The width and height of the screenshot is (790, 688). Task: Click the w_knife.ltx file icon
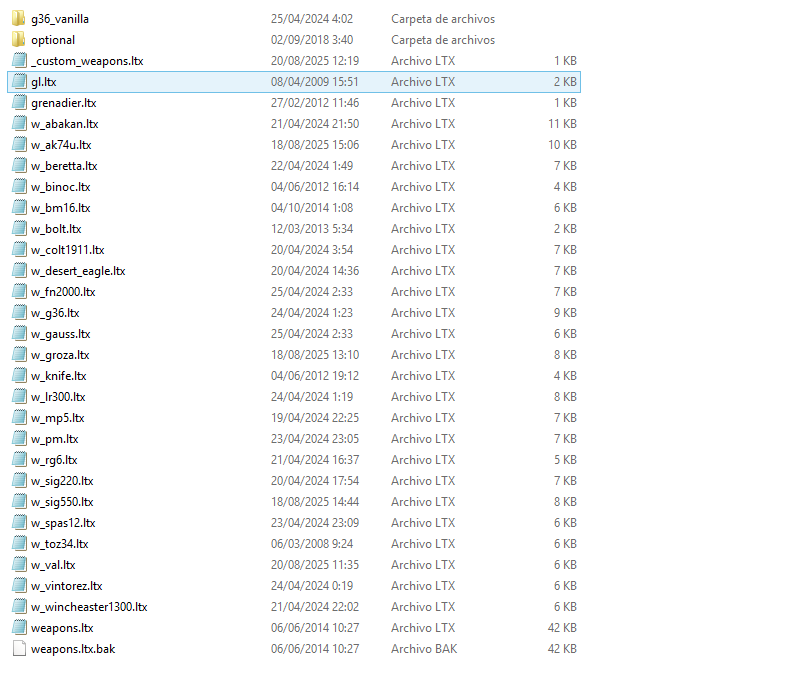(x=19, y=376)
